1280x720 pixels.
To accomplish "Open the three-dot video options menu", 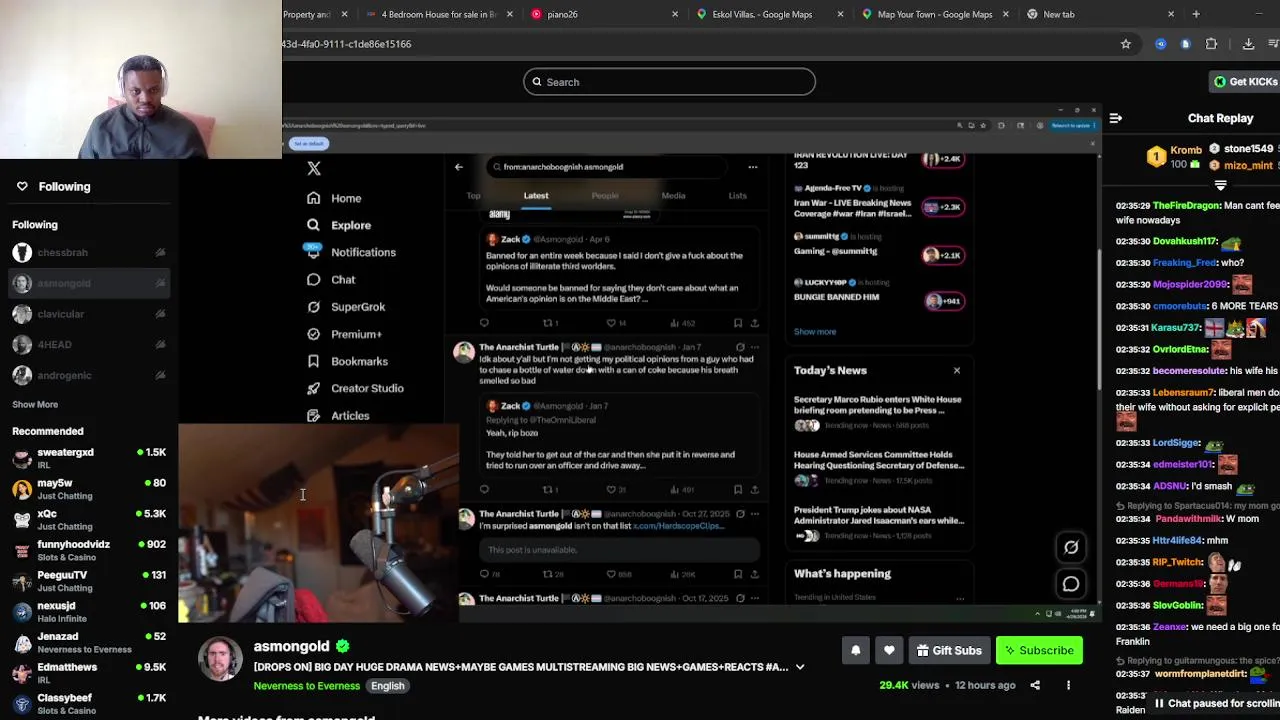I will tap(1068, 685).
